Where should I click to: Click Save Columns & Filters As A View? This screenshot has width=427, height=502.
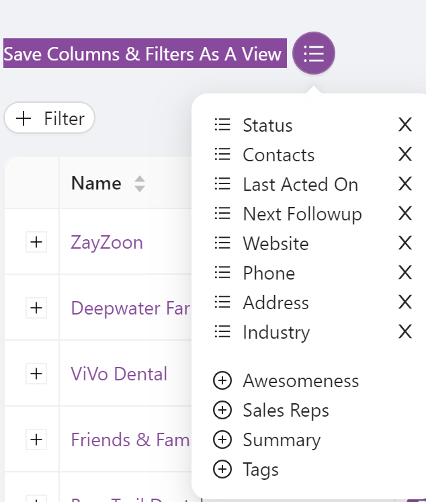pyautogui.click(x=145, y=53)
